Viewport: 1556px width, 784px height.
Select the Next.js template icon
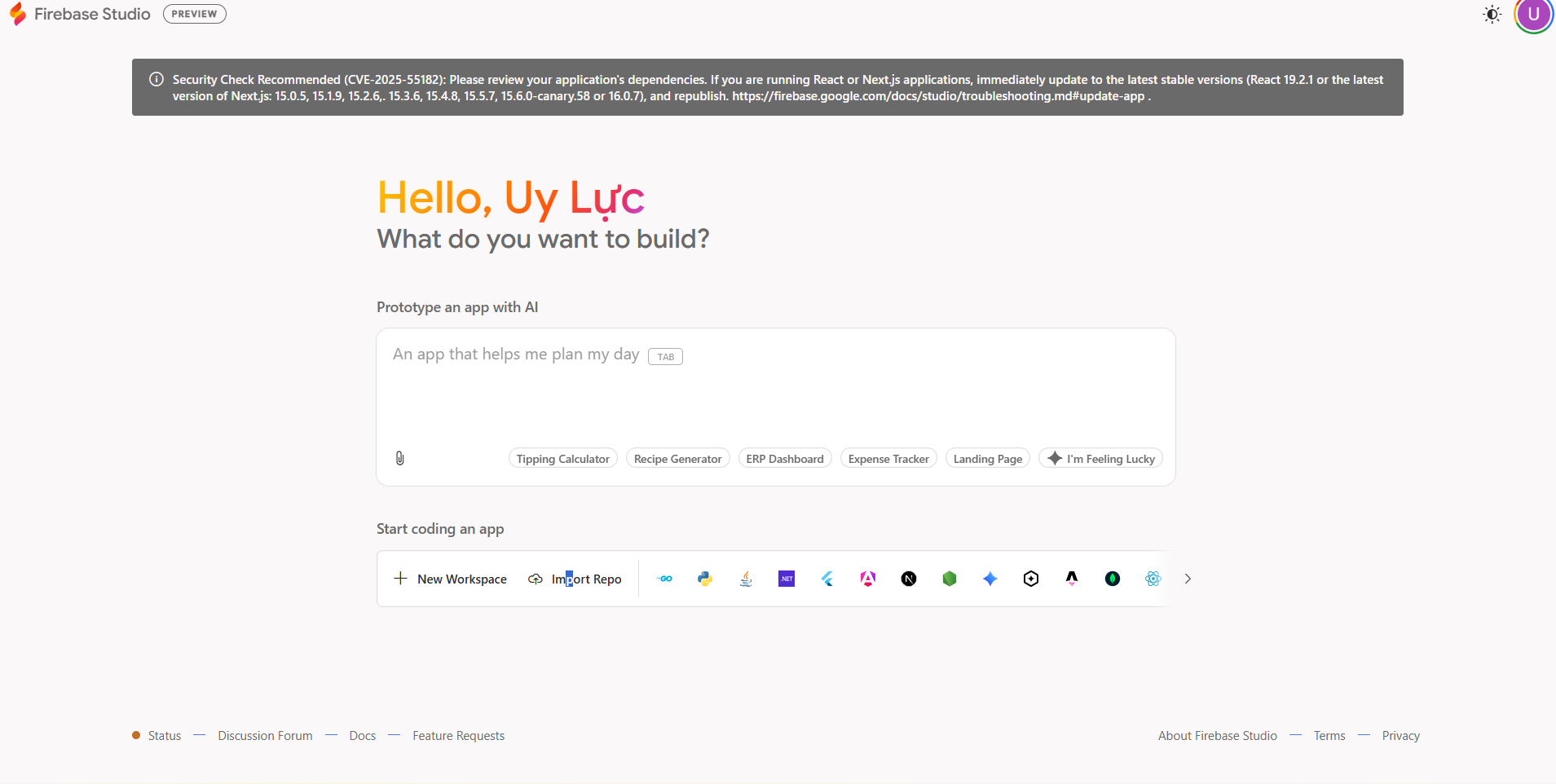tap(909, 579)
